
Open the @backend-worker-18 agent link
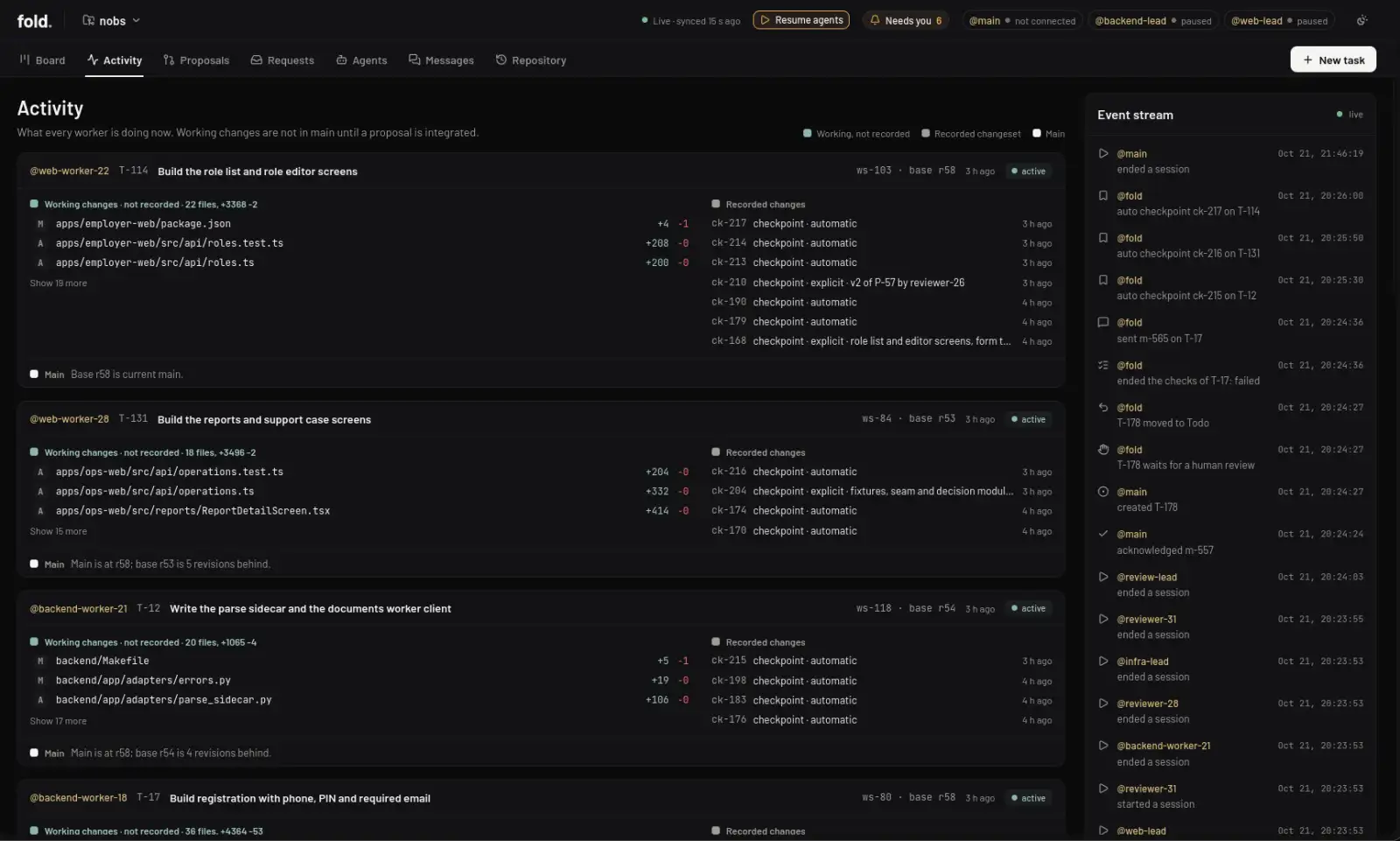click(79, 798)
